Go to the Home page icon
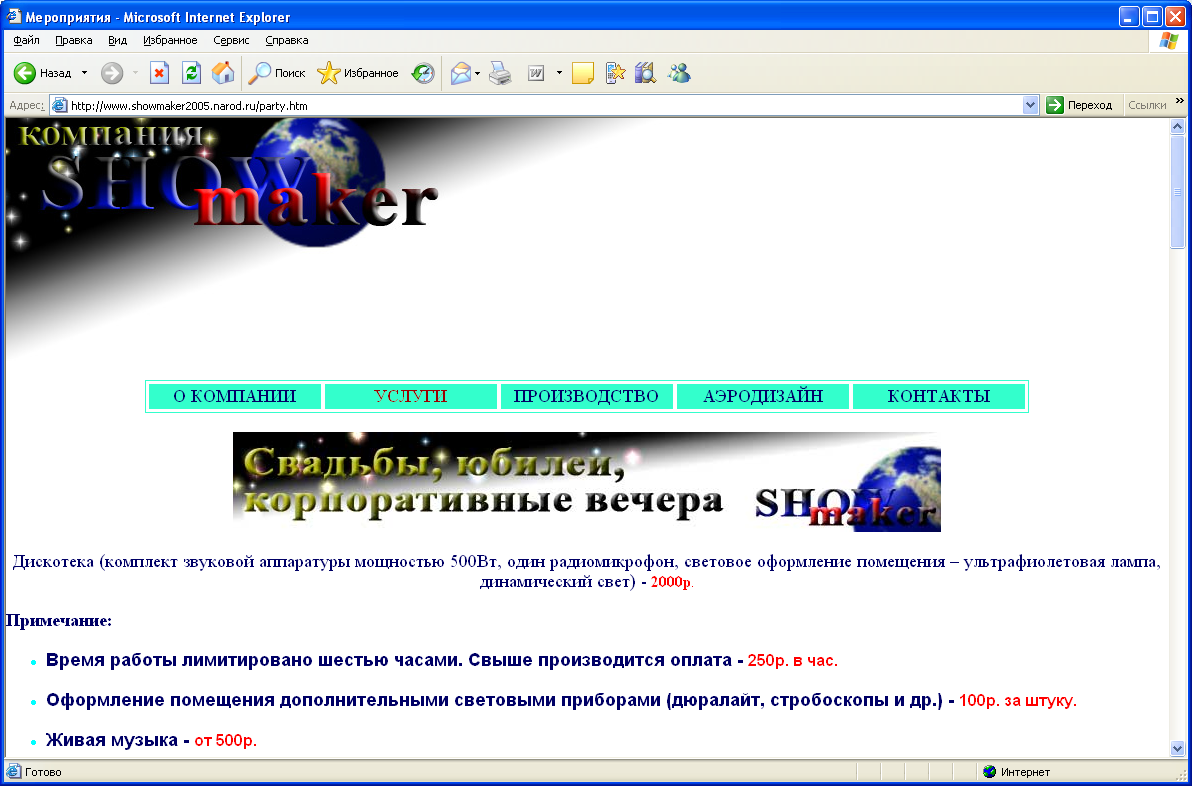The image size is (1192, 786). click(223, 73)
